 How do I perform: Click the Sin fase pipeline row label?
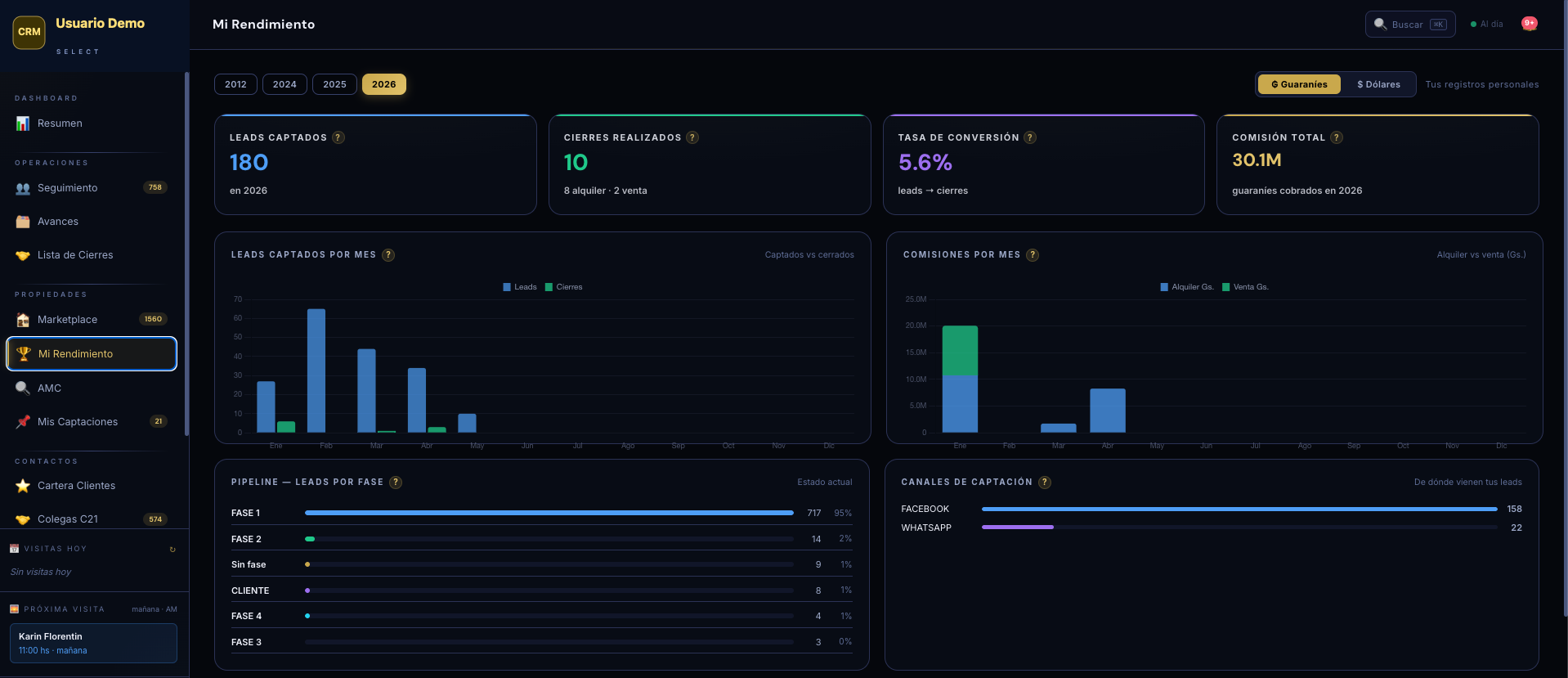249,564
